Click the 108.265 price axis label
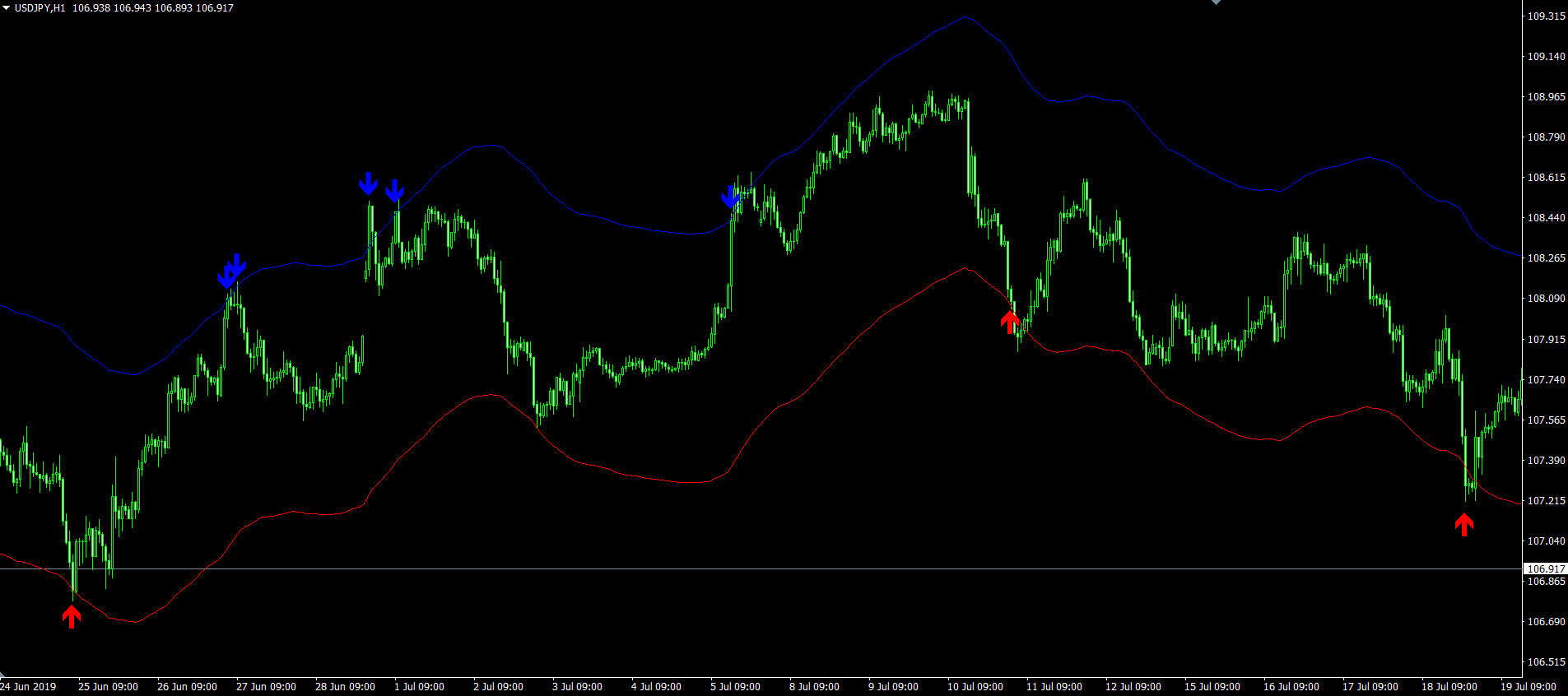The image size is (1568, 696). coord(1547,258)
